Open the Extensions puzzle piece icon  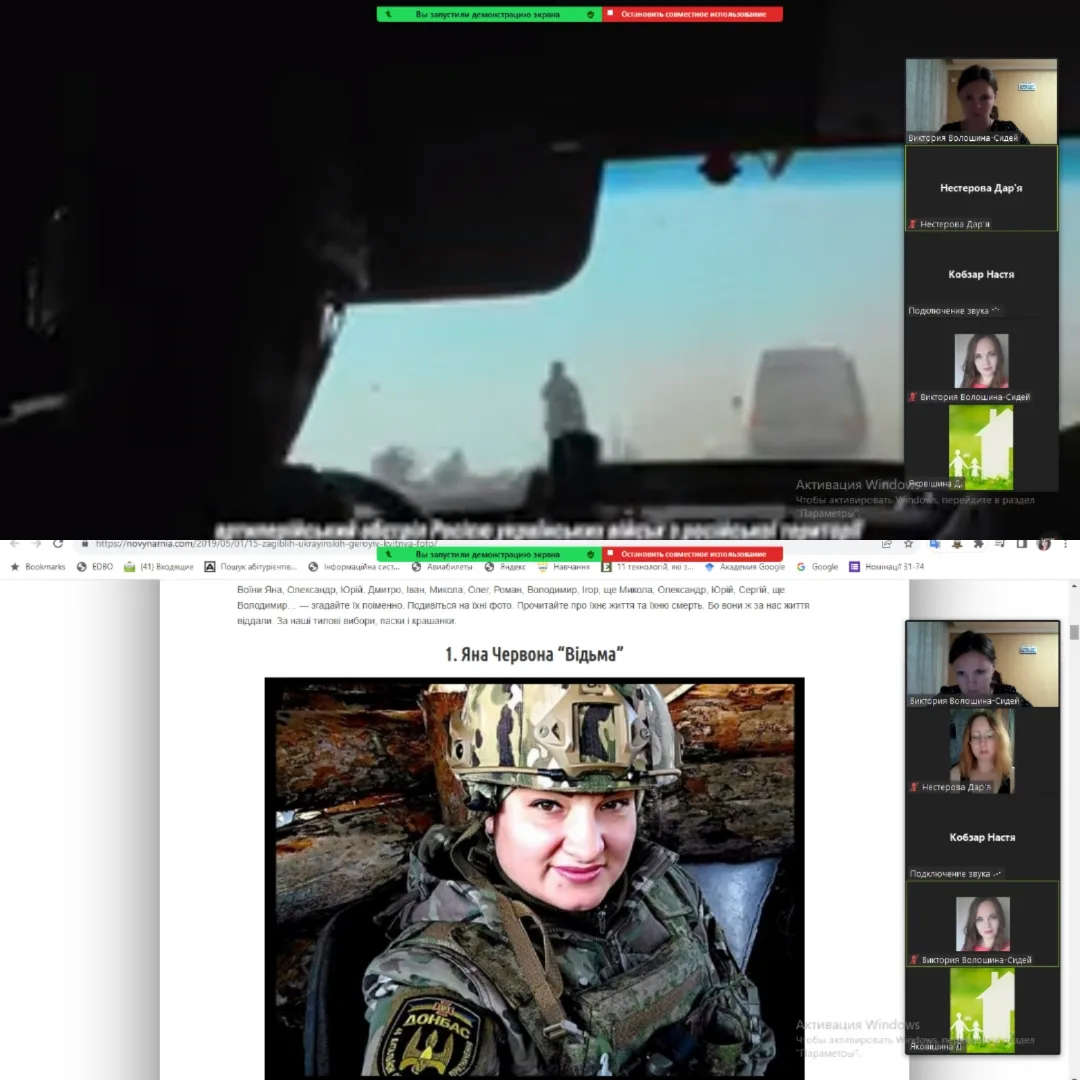pyautogui.click(x=978, y=544)
